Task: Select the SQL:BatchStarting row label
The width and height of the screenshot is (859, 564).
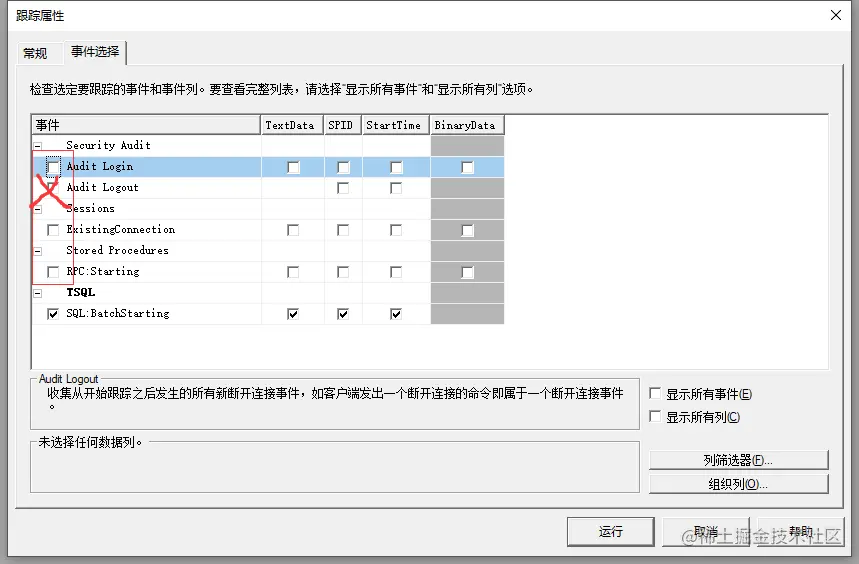Action: (118, 313)
